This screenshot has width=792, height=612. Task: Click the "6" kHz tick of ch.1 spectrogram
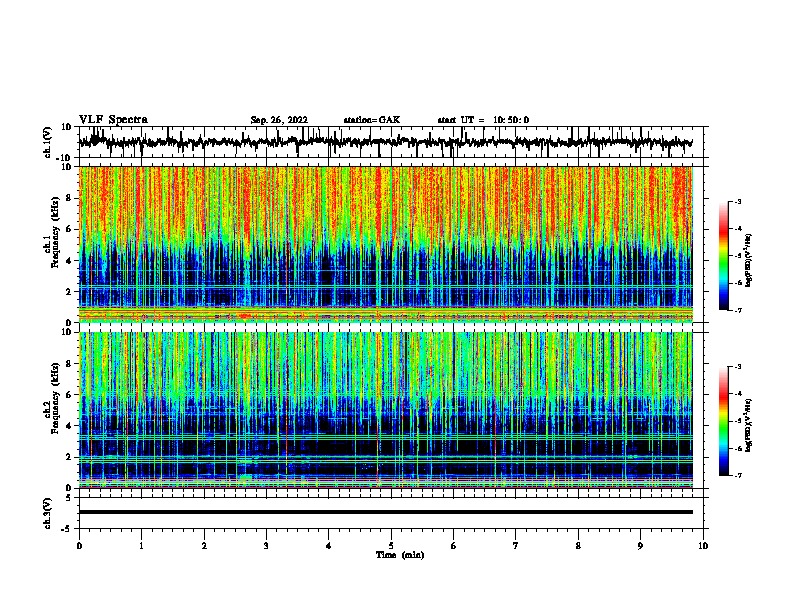69,229
